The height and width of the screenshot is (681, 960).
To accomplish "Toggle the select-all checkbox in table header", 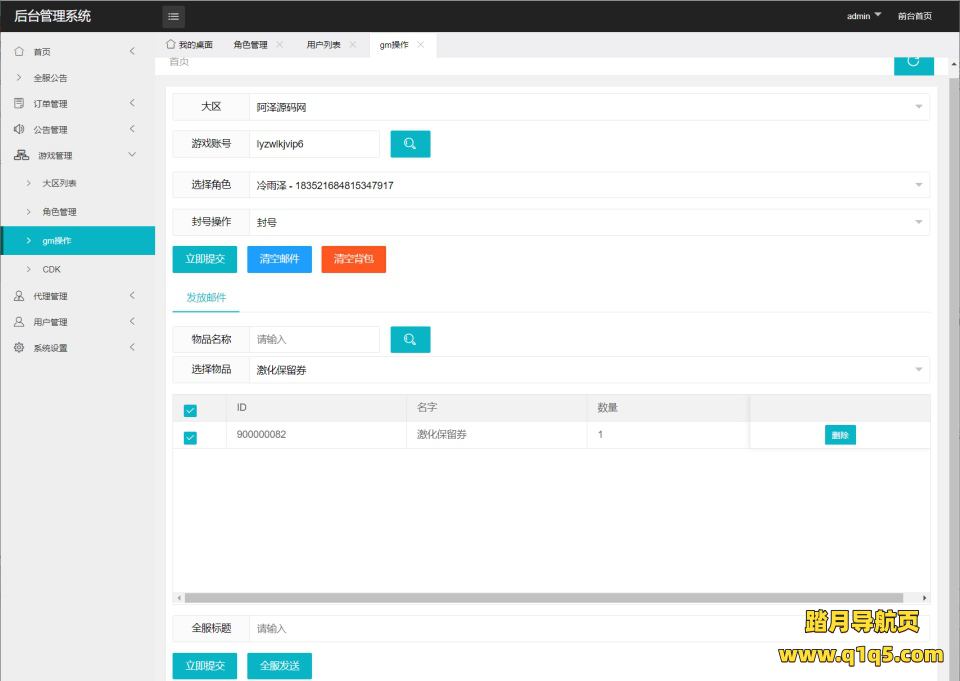I will coord(190,410).
